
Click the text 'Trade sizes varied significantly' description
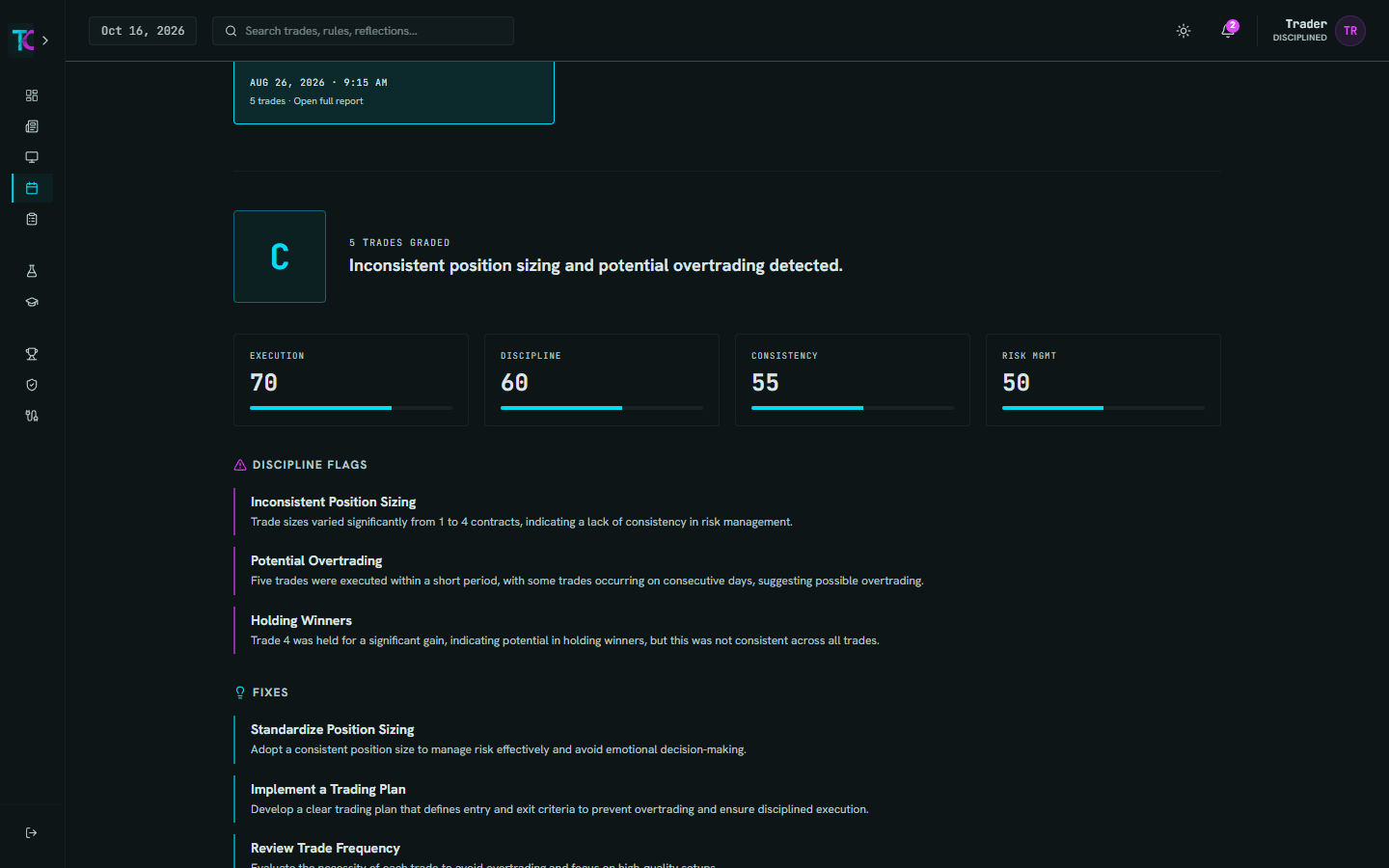pos(522,522)
